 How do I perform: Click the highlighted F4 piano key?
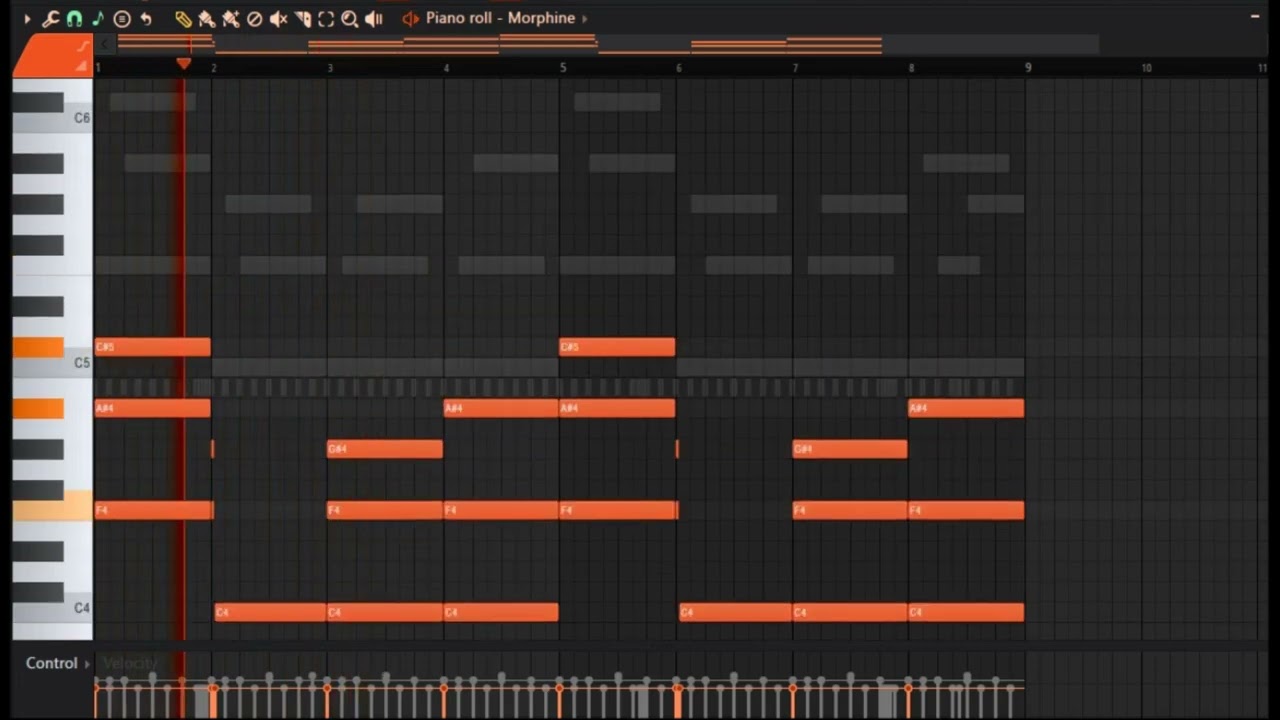(x=52, y=508)
